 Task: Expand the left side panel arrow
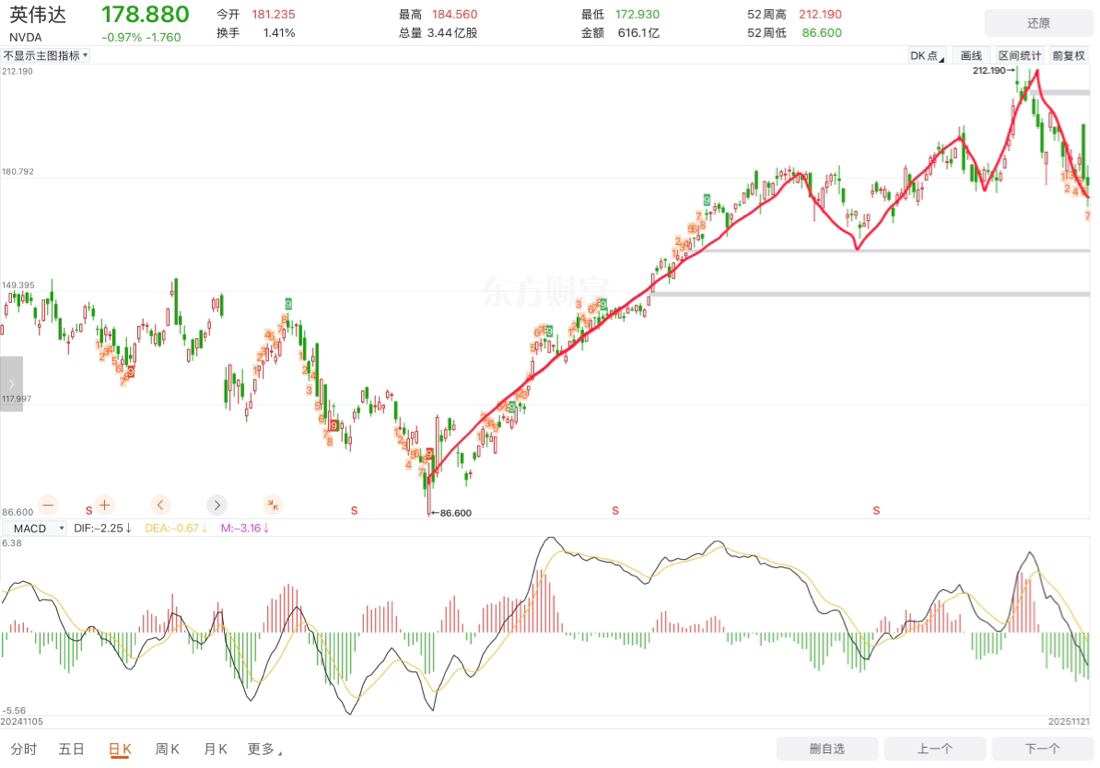click(x=11, y=384)
